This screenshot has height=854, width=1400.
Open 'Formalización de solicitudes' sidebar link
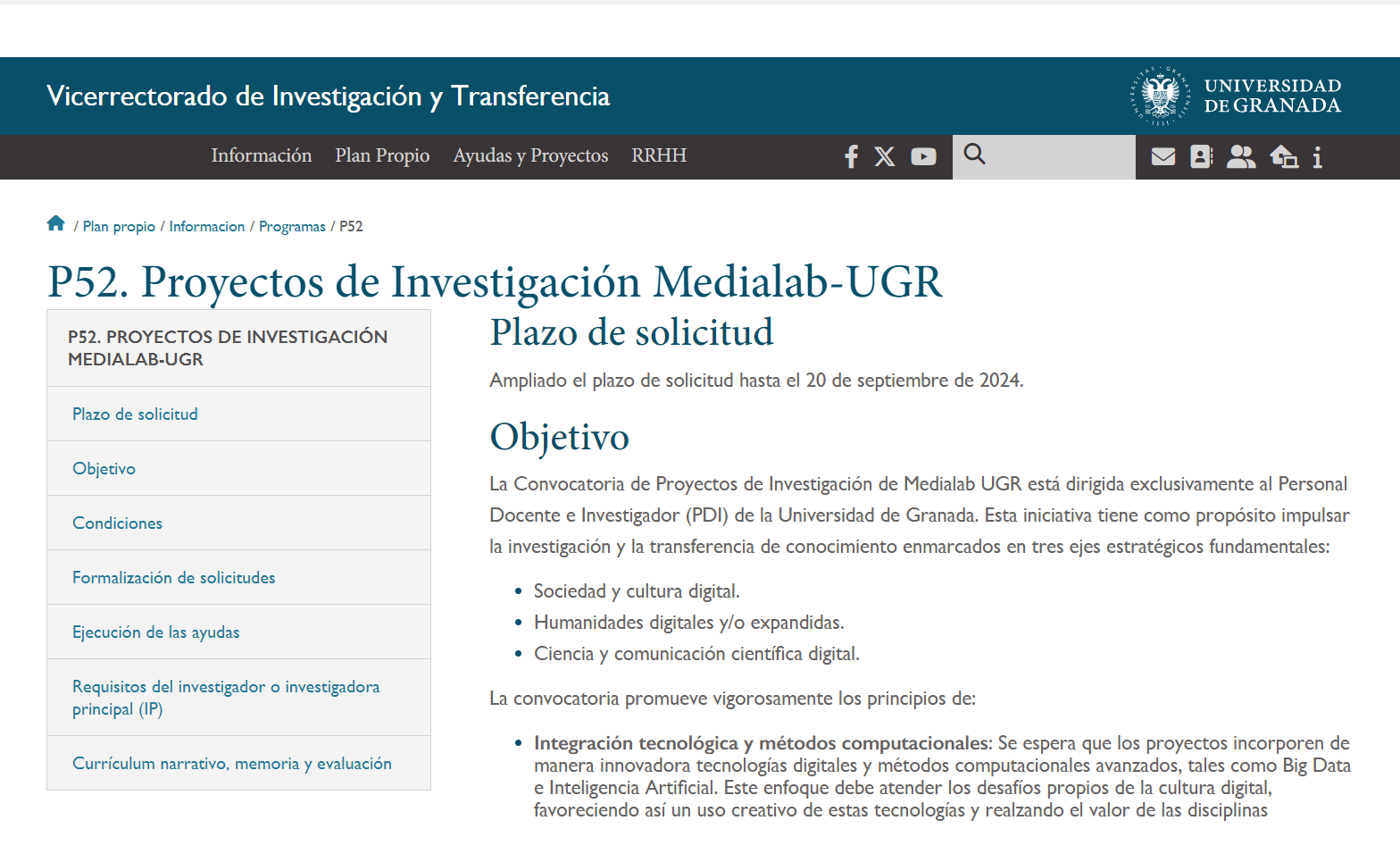[x=238, y=578]
